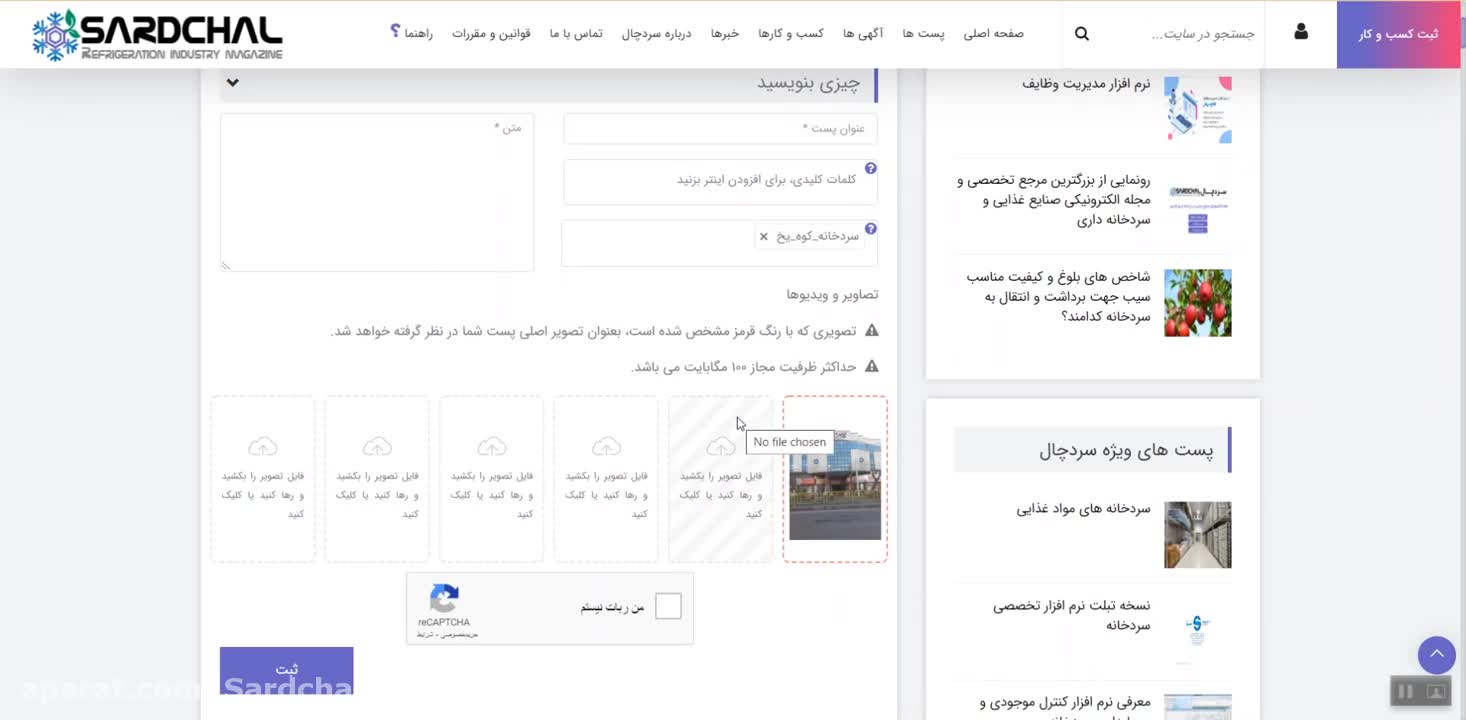This screenshot has height=720, width=1466.
Task: Open 'سردخانه های مواد غذایی' article link
Action: (1083, 509)
